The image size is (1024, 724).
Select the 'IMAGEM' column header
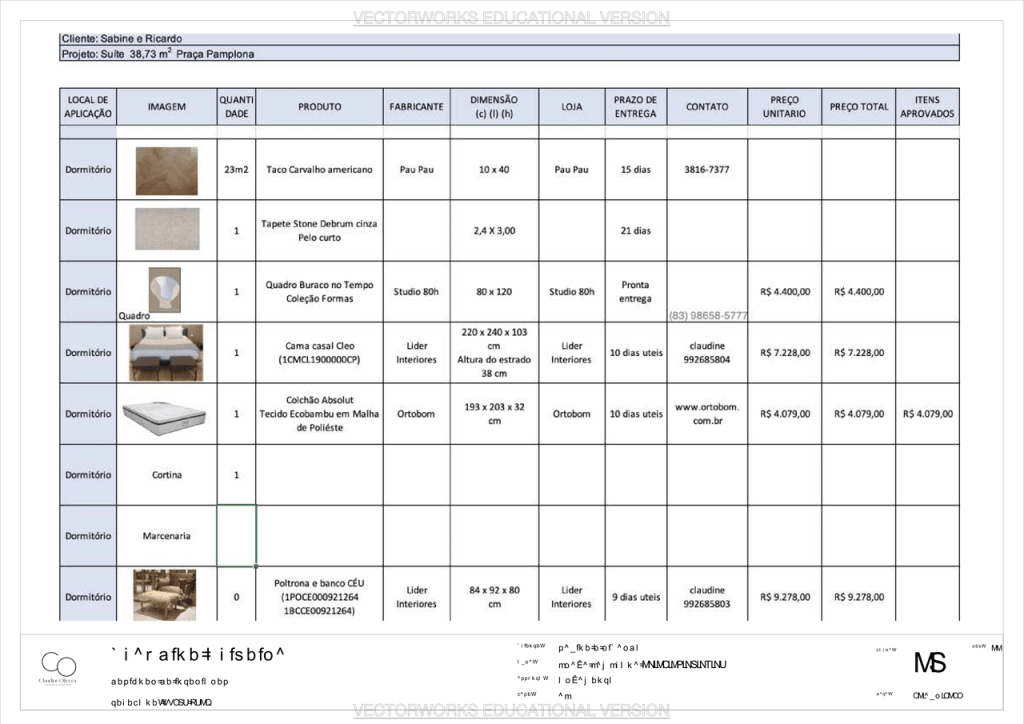167,106
